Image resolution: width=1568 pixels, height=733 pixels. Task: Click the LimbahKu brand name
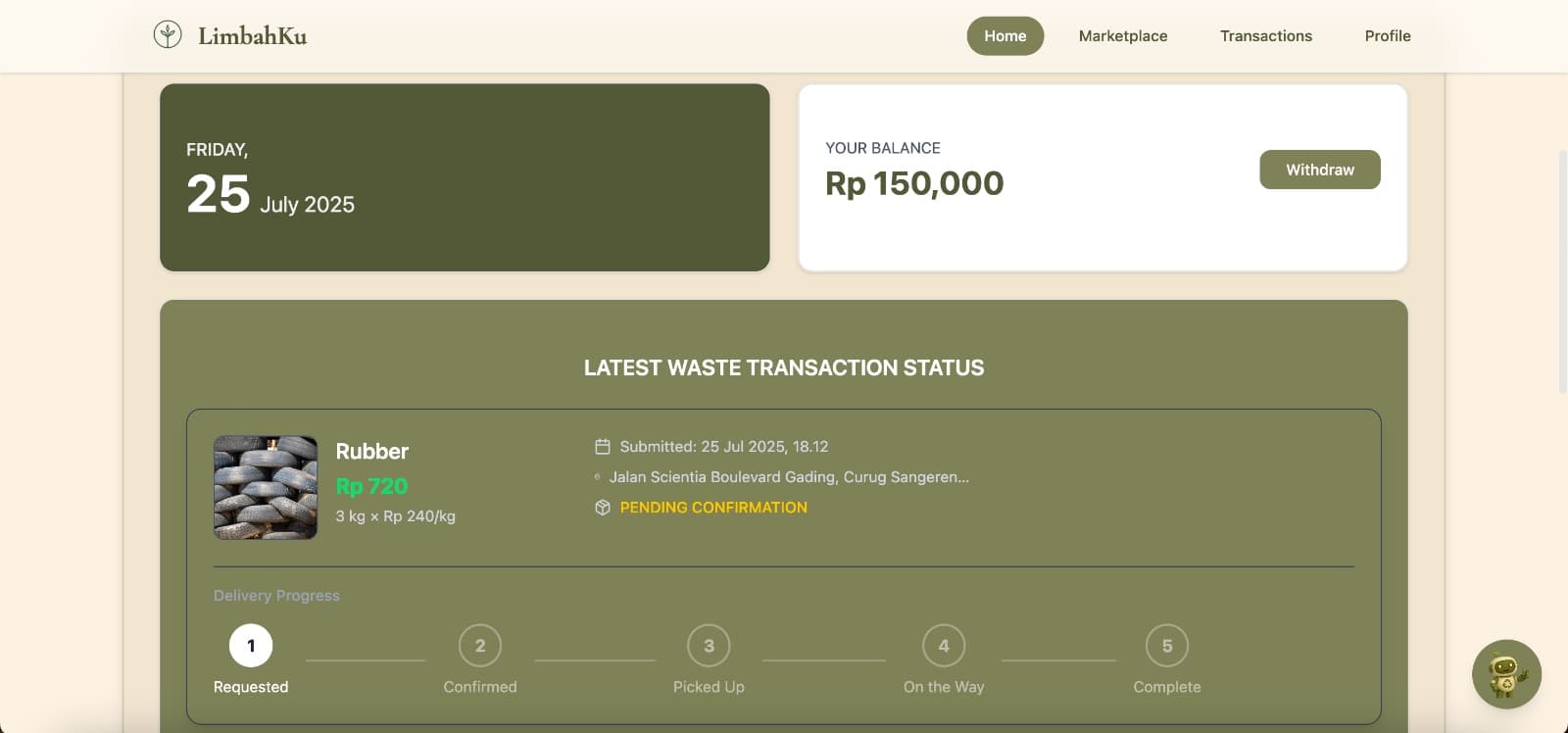[252, 36]
